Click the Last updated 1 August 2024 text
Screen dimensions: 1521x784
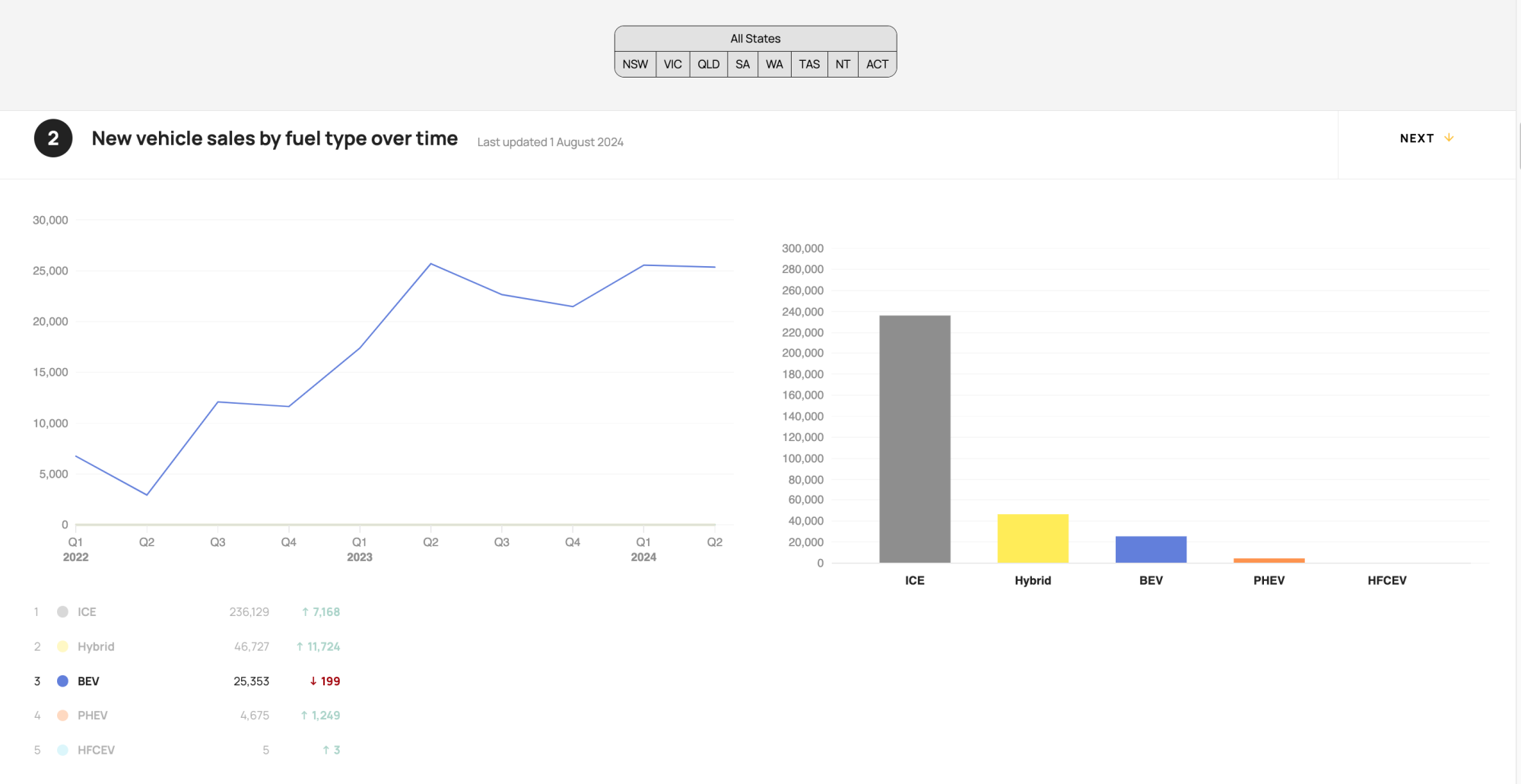click(x=551, y=142)
